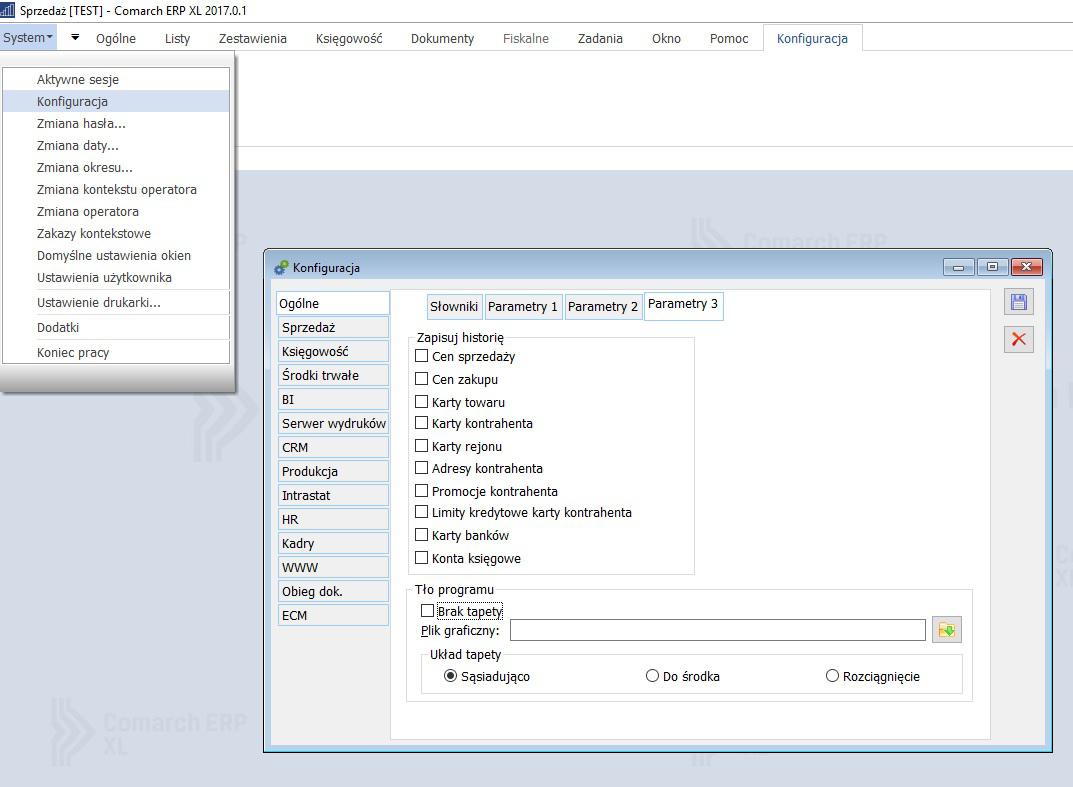The height and width of the screenshot is (787, 1073).
Task: Check the Karty kontrahenta checkbox
Action: (x=422, y=423)
